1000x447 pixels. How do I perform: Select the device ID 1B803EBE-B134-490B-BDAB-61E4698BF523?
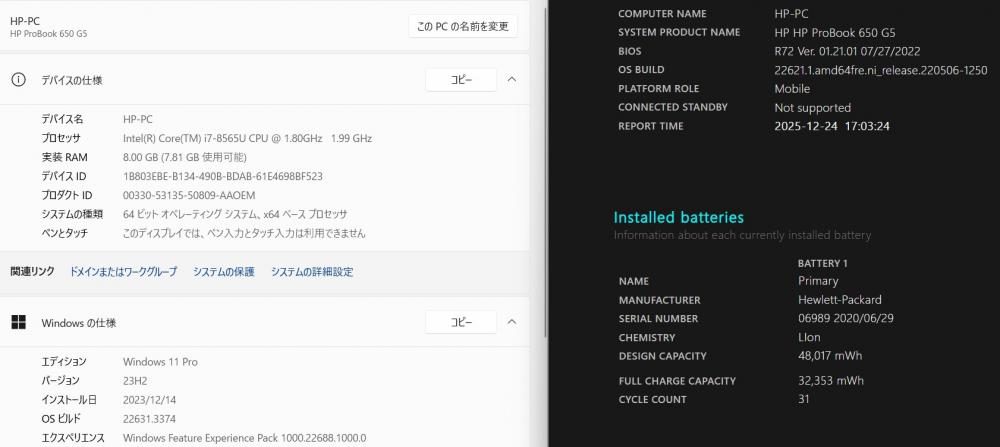[223, 176]
